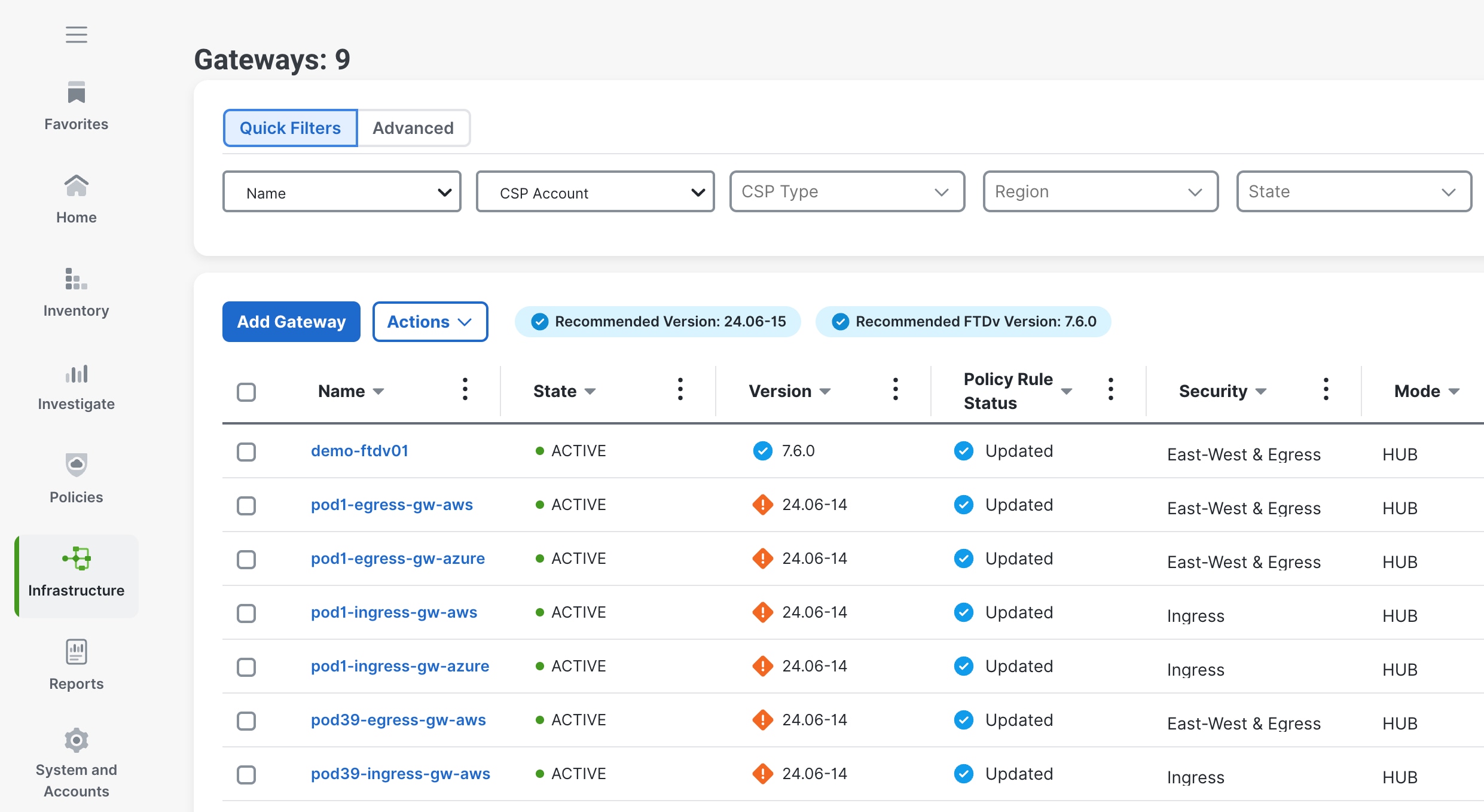Select the Investigate sidebar icon
Viewport: 1484px width, 812px height.
[x=76, y=384]
